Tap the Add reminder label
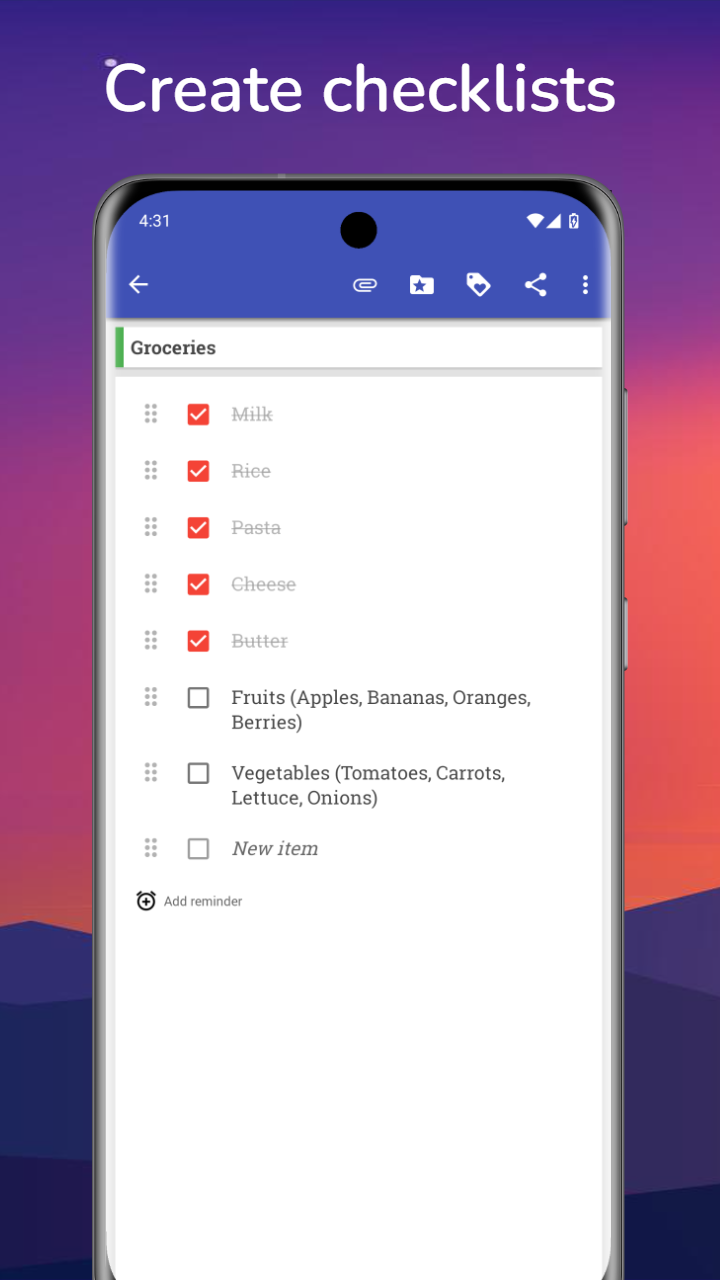The image size is (720, 1280). tap(203, 901)
